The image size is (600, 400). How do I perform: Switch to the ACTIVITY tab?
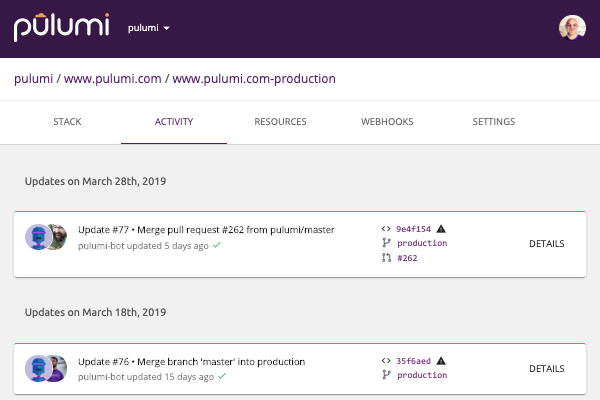[x=174, y=122]
